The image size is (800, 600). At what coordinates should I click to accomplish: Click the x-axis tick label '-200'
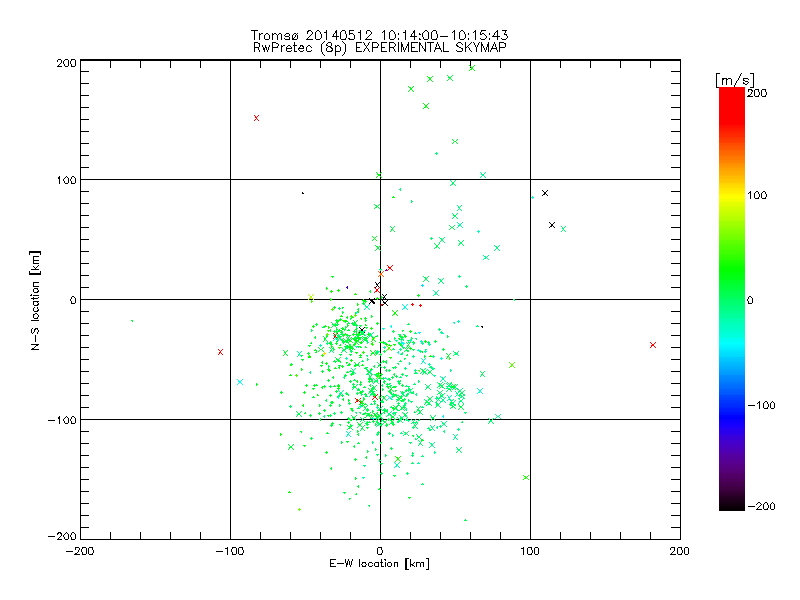[x=80, y=551]
